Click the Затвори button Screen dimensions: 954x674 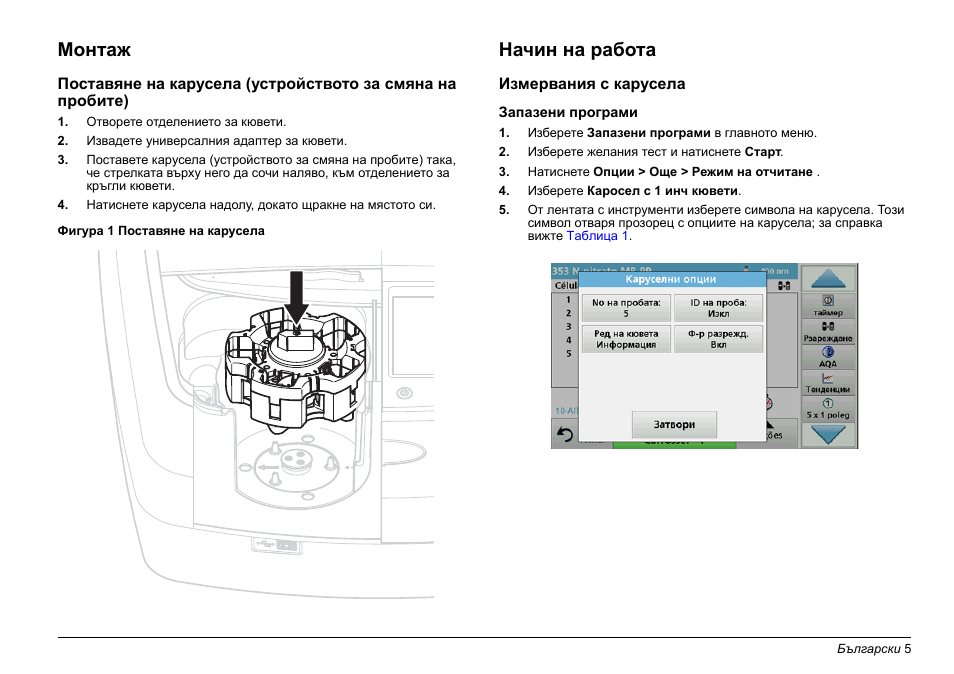point(674,425)
